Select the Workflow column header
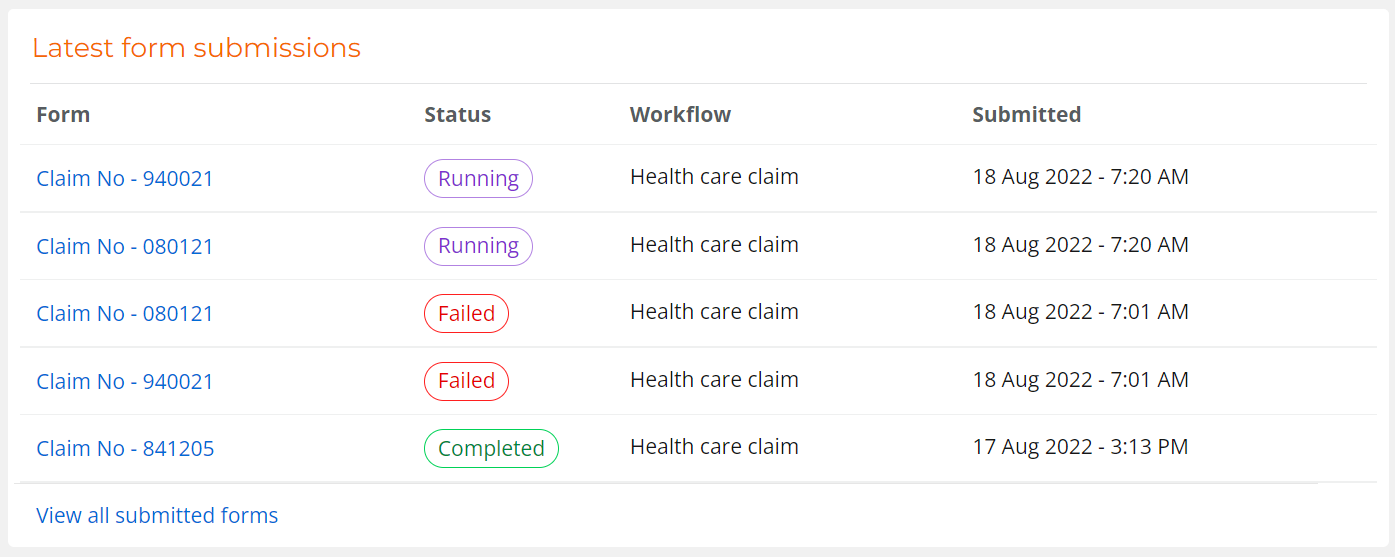Image resolution: width=1395 pixels, height=557 pixels. point(680,115)
